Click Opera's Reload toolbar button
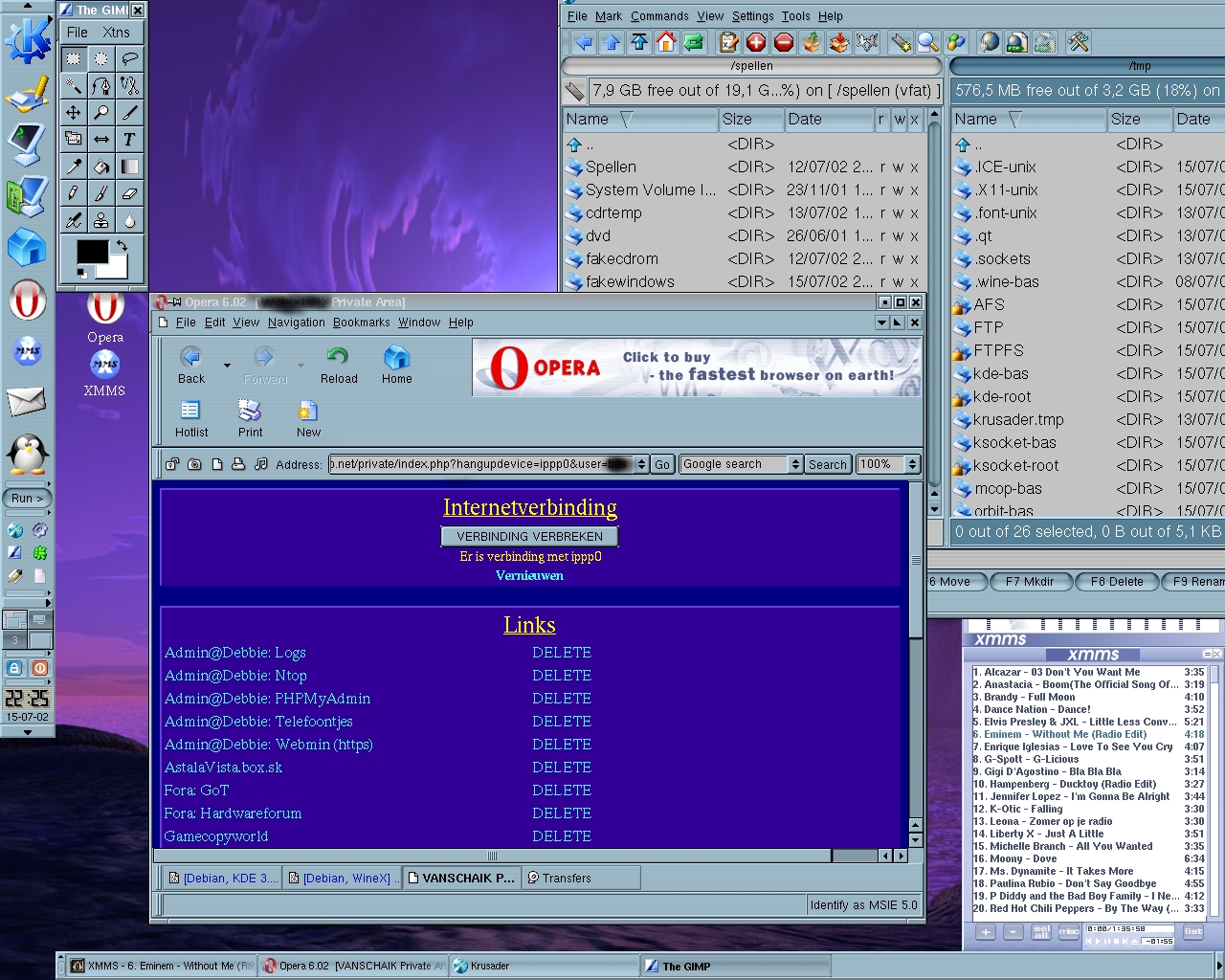 [x=339, y=366]
